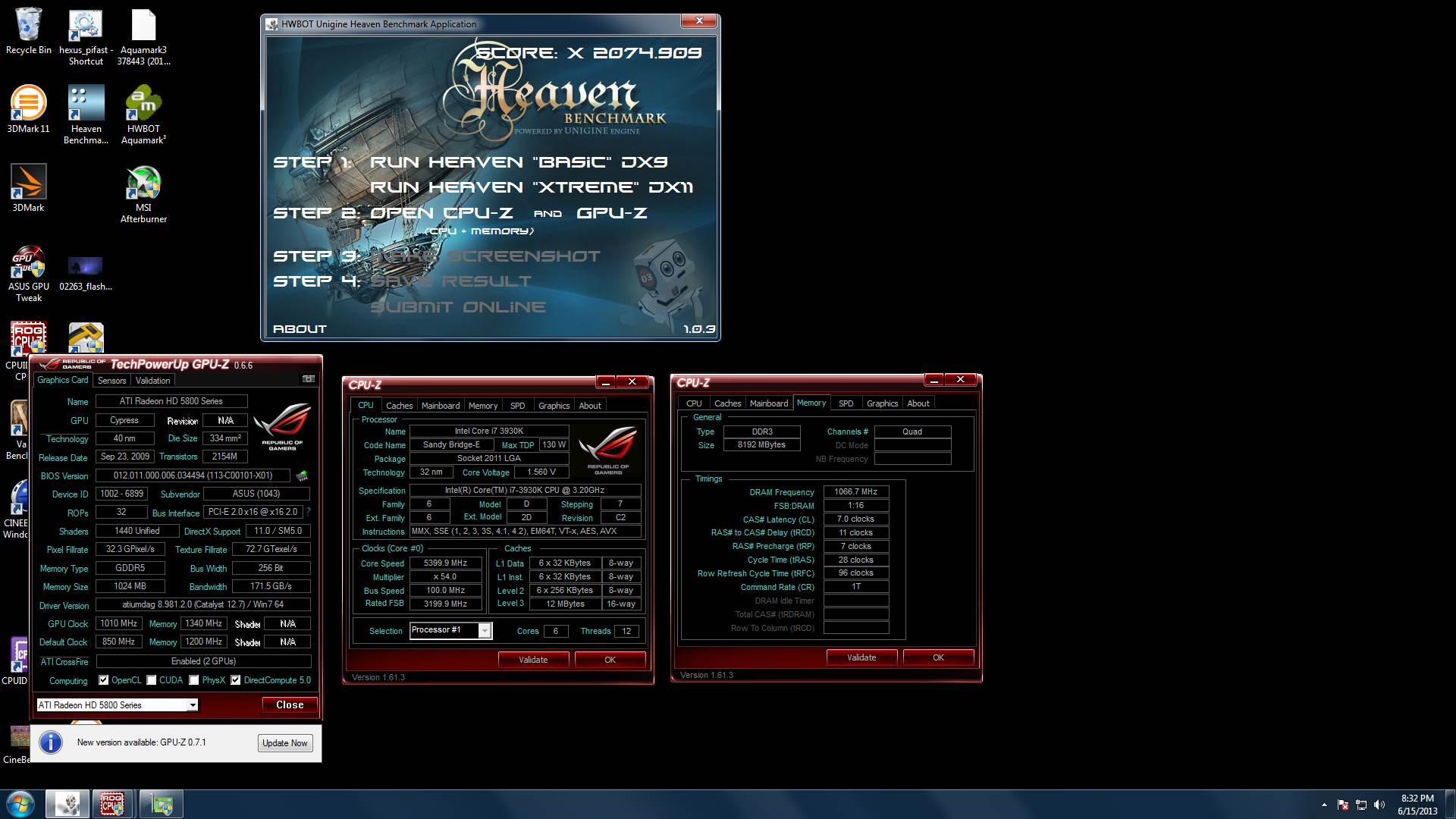The width and height of the screenshot is (1456, 819).
Task: Click the Core Speed 5399.9 MHz value
Action: 445,563
